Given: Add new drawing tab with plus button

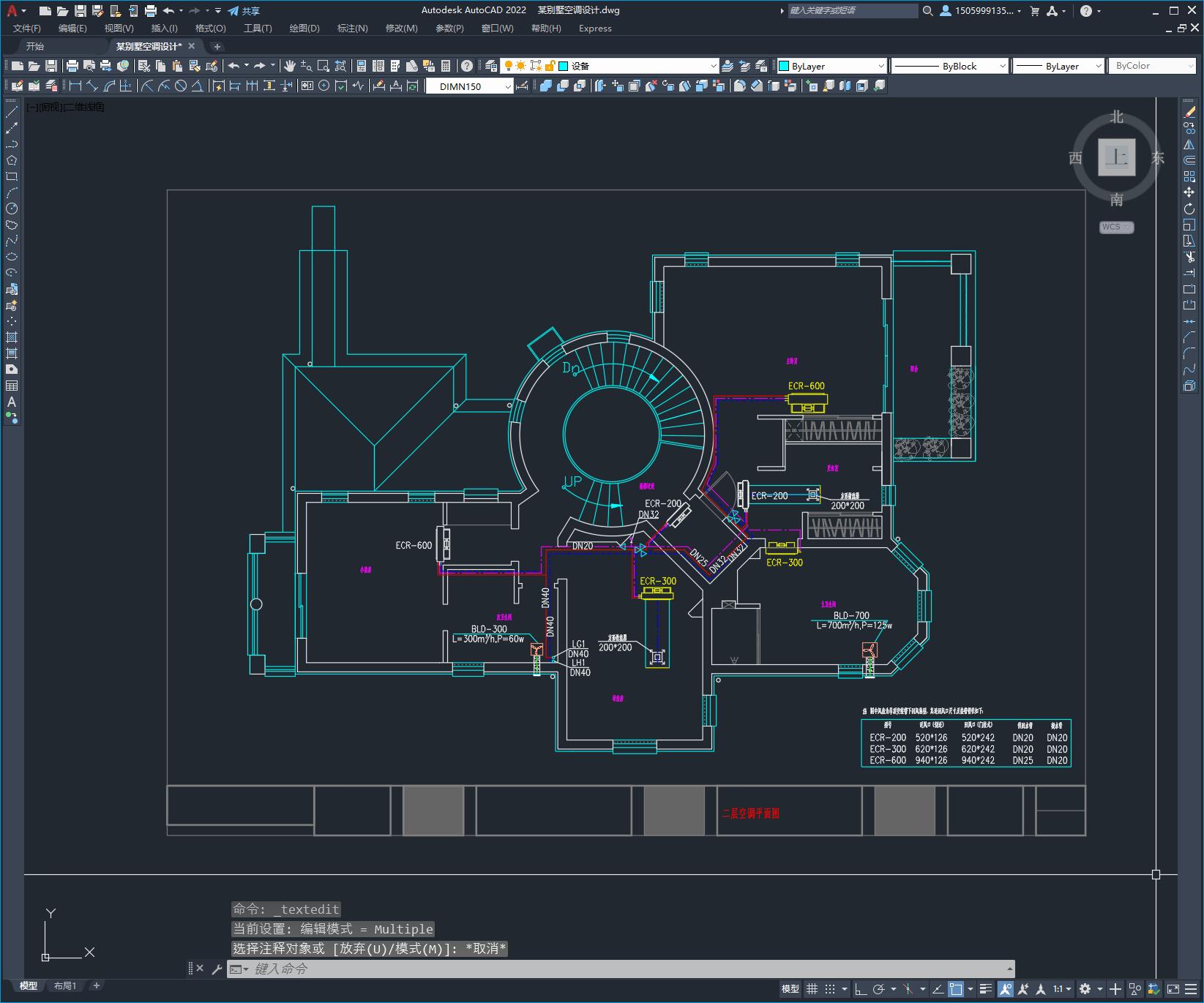Looking at the screenshot, I should 217,46.
